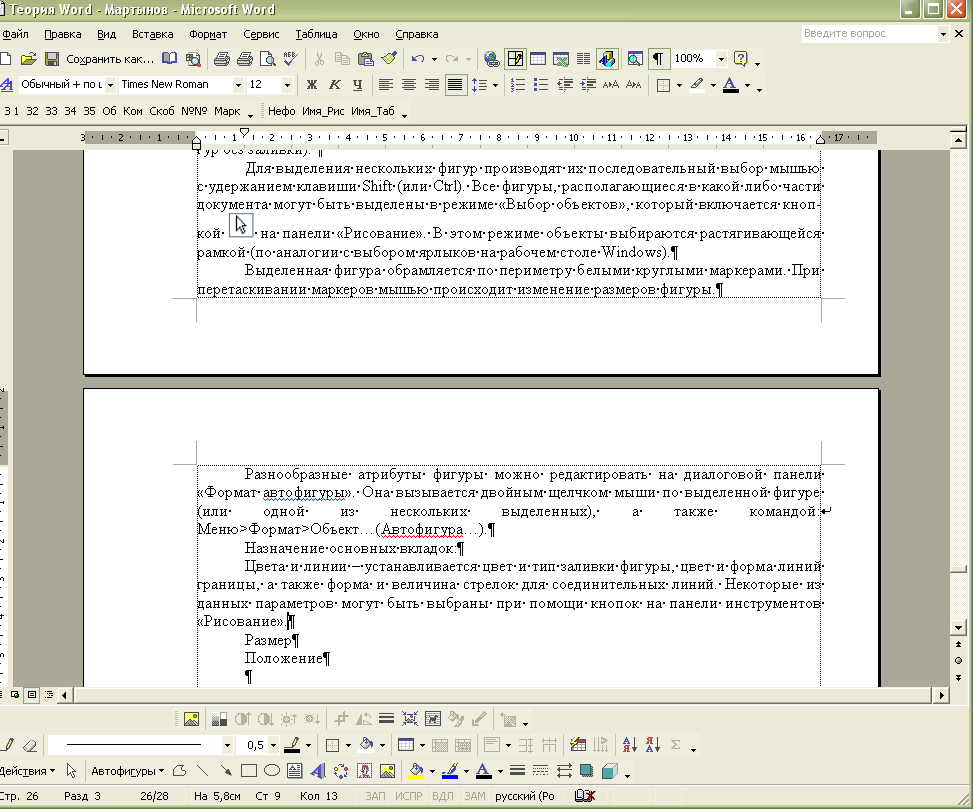
Task: Toggle show paragraph marks ¶ button
Action: [658, 59]
